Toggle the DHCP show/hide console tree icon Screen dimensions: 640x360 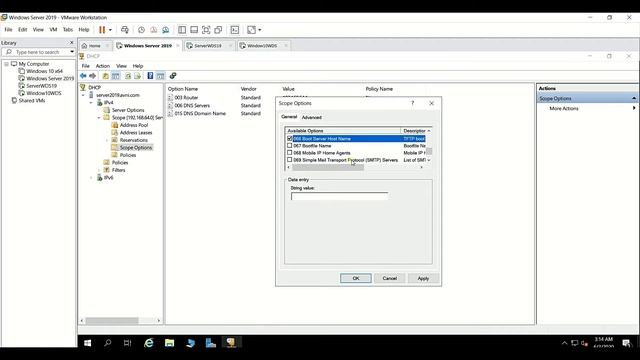point(116,76)
